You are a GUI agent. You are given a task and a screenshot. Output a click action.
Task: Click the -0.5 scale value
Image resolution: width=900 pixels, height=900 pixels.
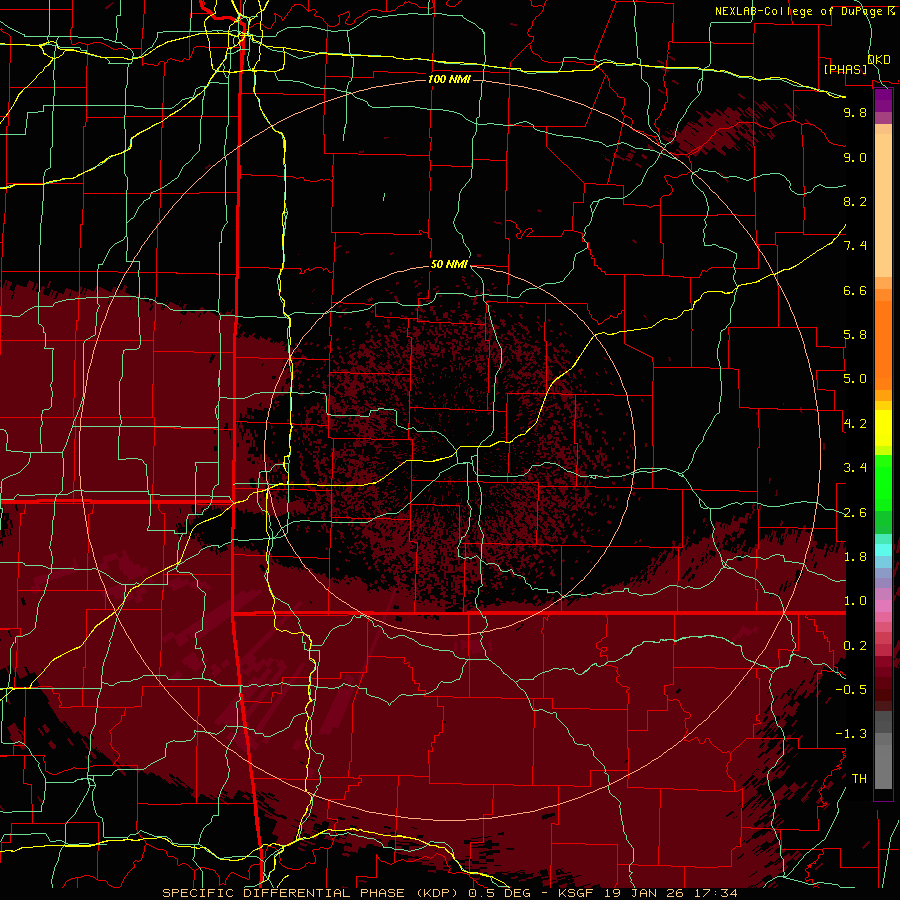[851, 690]
